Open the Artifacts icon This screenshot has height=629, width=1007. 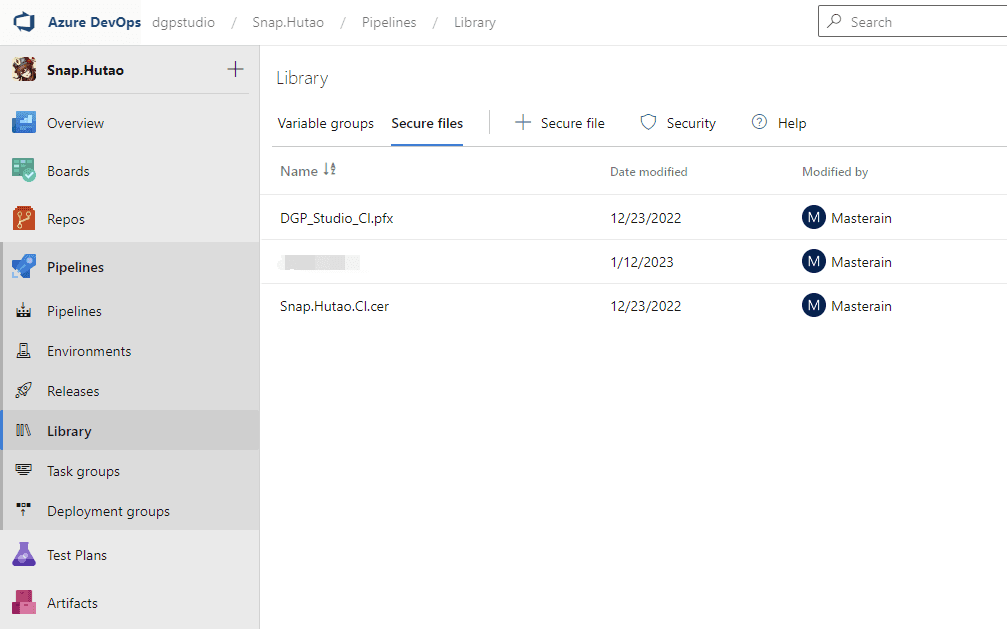tap(24, 603)
